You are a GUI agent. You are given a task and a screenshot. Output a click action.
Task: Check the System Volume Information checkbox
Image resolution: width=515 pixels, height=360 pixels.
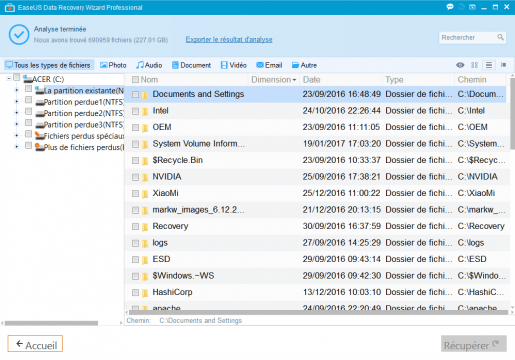point(135,144)
